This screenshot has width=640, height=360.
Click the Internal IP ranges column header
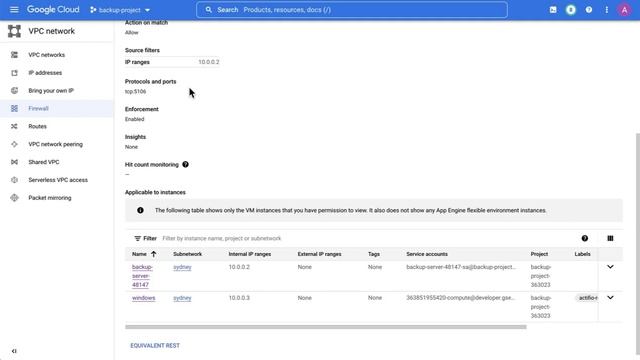(250, 254)
